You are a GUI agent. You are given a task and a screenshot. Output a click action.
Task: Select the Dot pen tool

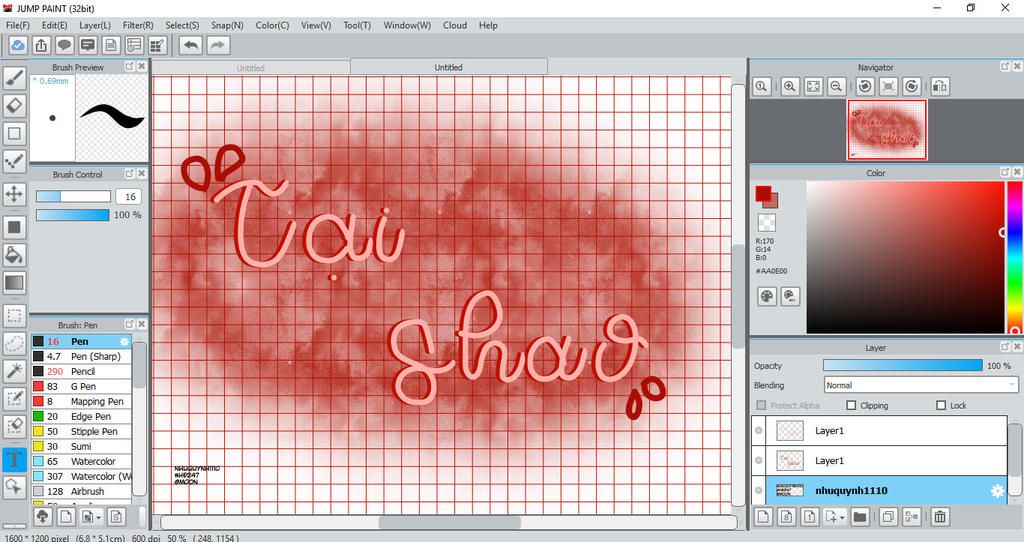coord(14,161)
